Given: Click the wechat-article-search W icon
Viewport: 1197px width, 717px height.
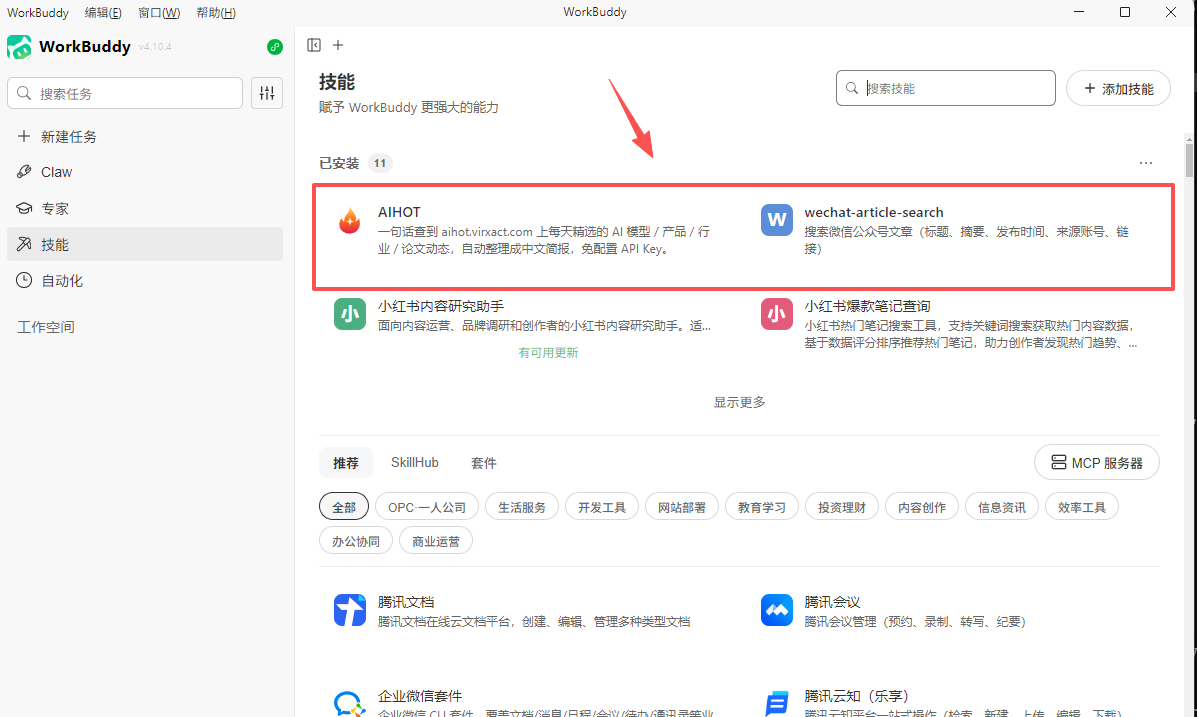Looking at the screenshot, I should 776,220.
